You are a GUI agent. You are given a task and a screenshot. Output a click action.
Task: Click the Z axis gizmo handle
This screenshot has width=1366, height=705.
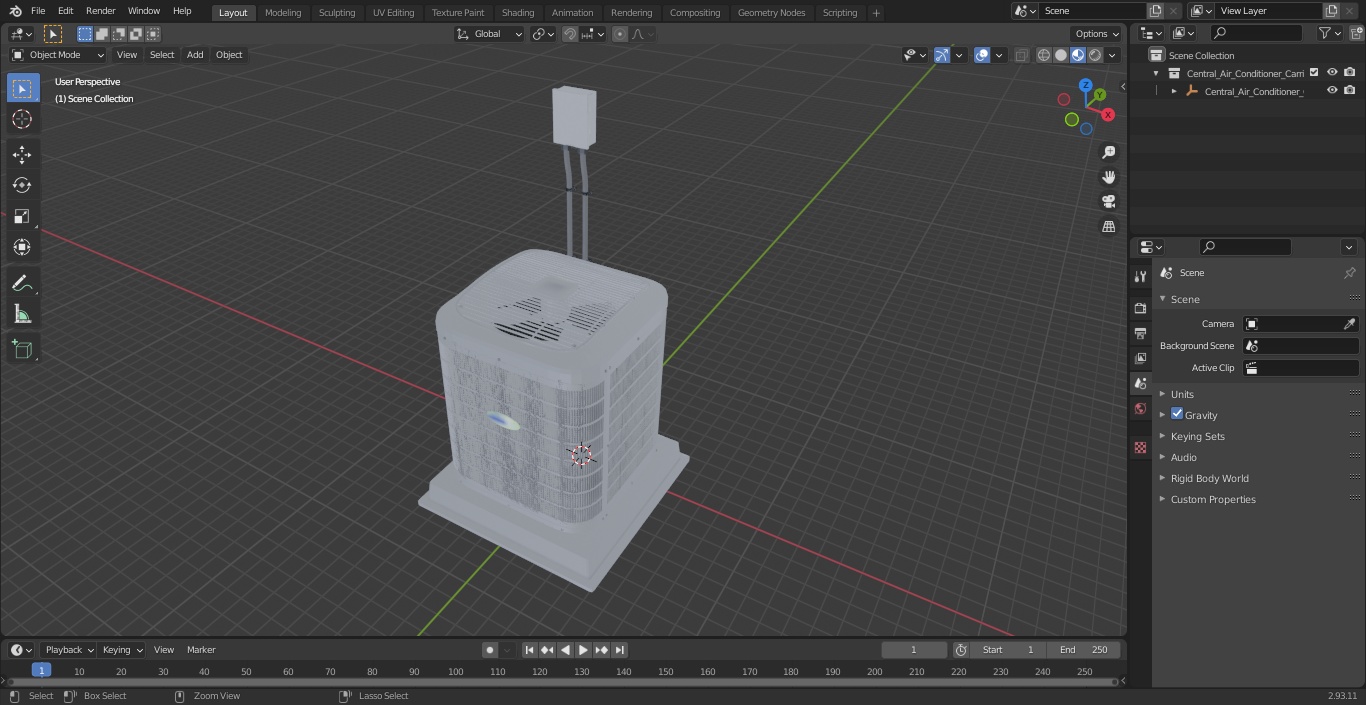[1086, 86]
